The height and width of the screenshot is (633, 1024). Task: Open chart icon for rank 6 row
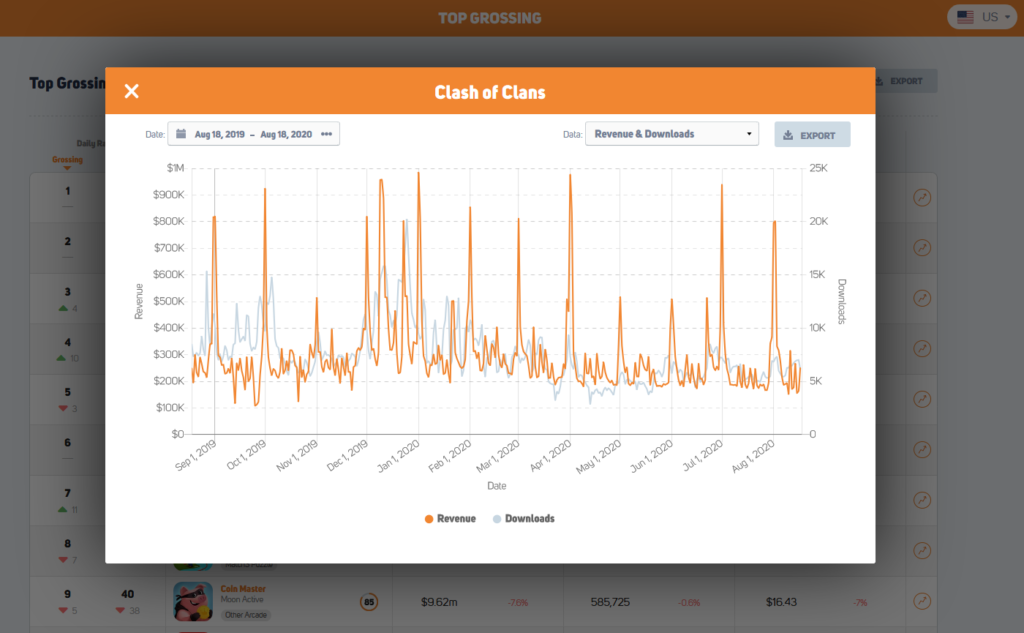pos(921,449)
